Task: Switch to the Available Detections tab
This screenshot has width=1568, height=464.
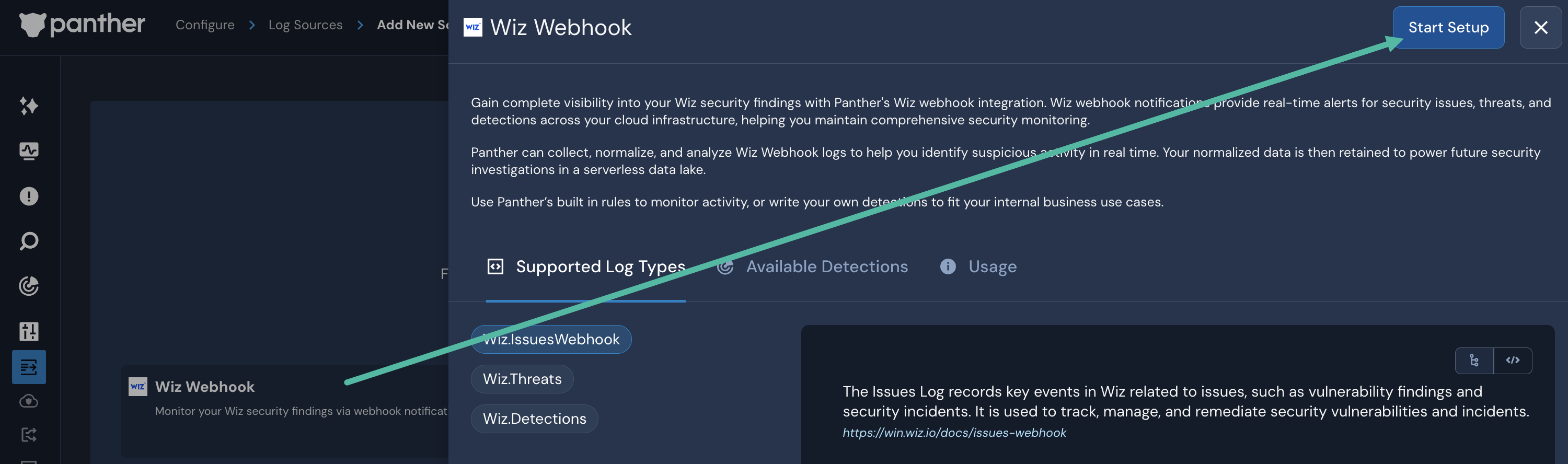Action: [x=827, y=266]
